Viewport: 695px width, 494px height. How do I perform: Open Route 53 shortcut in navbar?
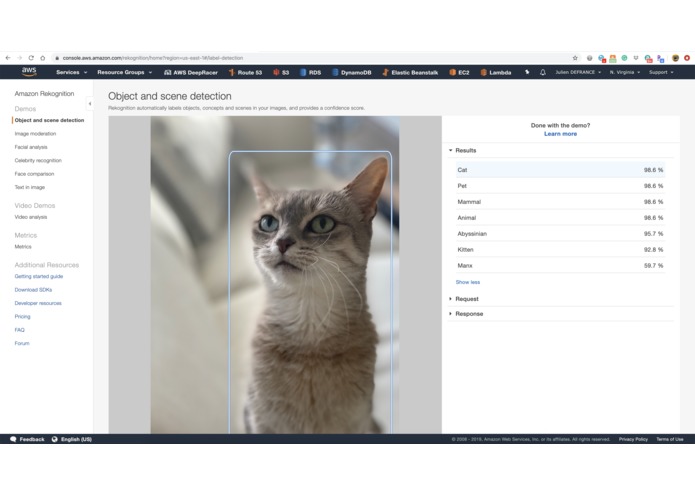click(x=245, y=72)
